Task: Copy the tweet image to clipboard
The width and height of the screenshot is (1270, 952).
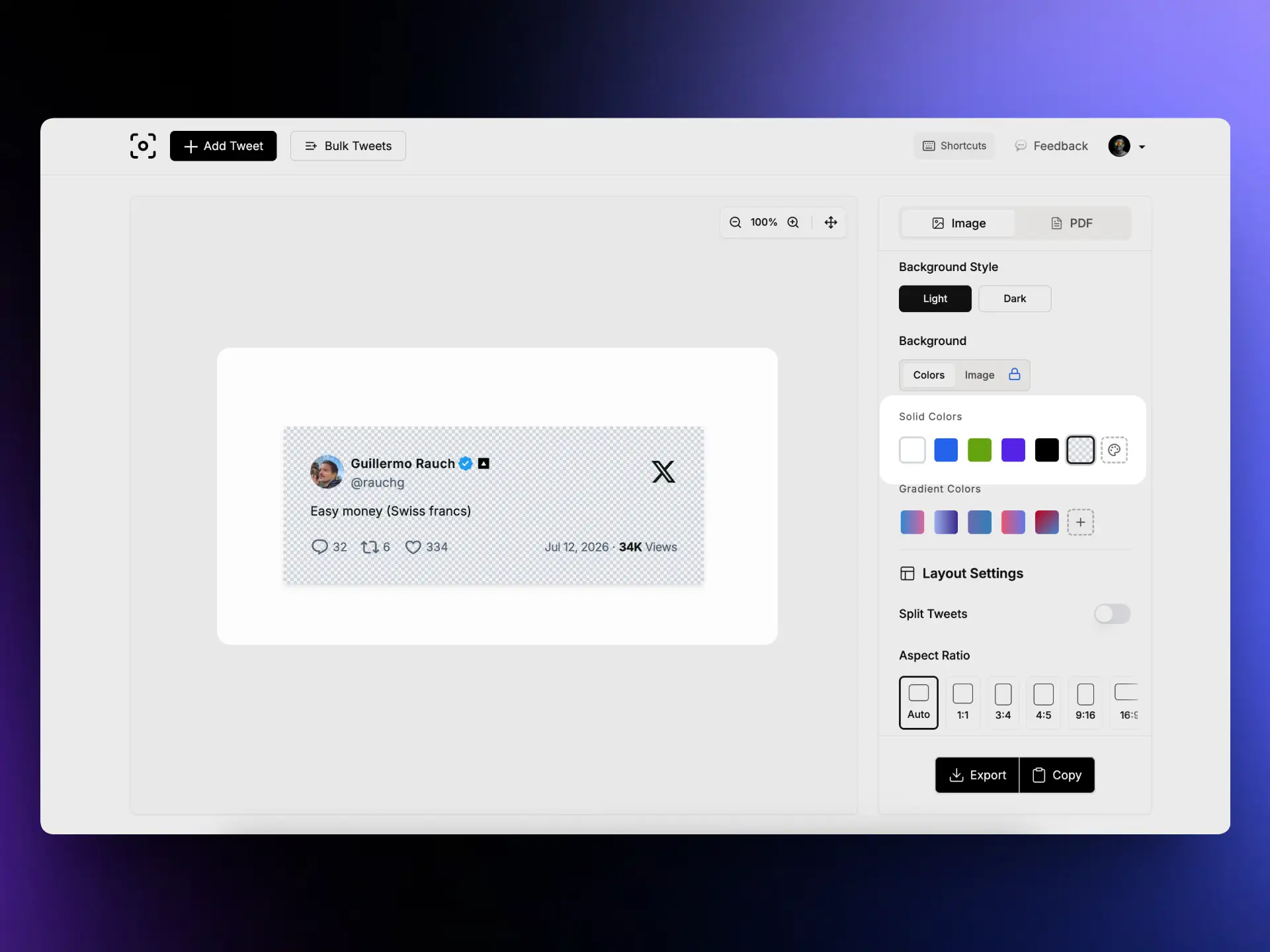Action: pyautogui.click(x=1057, y=775)
